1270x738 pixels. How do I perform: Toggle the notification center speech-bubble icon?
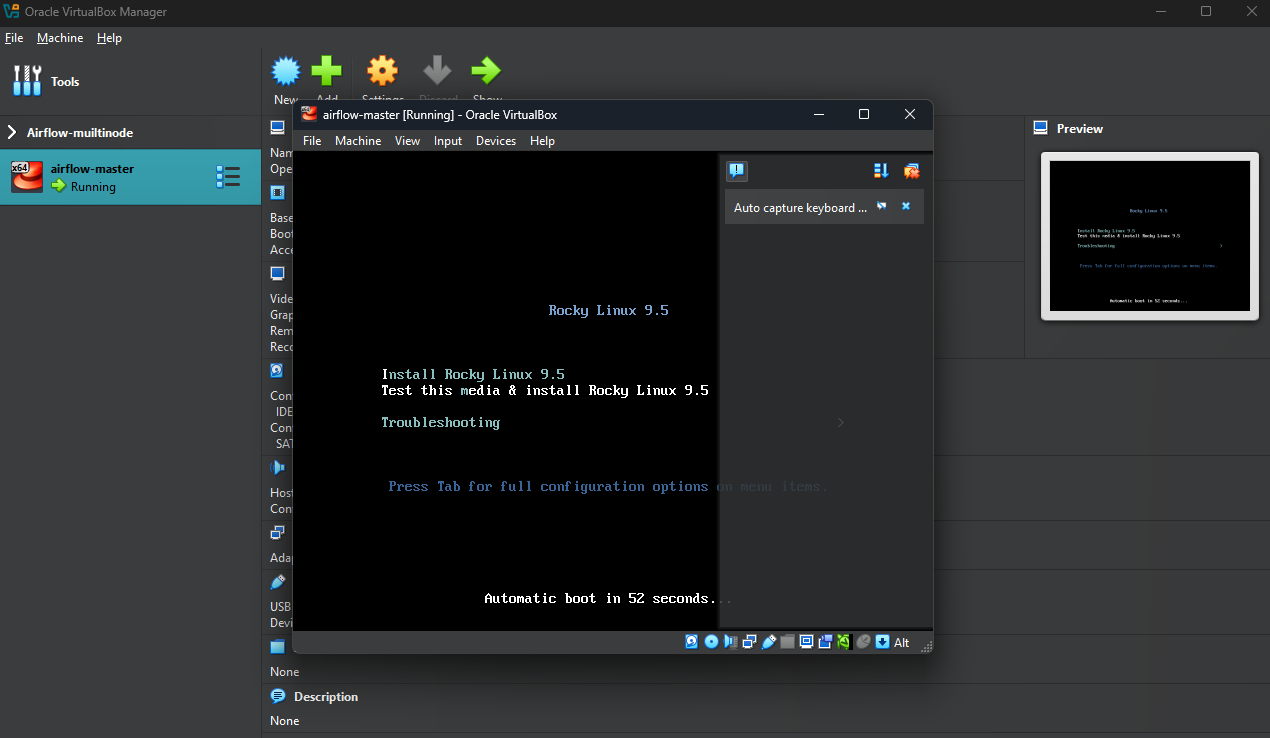[737, 171]
